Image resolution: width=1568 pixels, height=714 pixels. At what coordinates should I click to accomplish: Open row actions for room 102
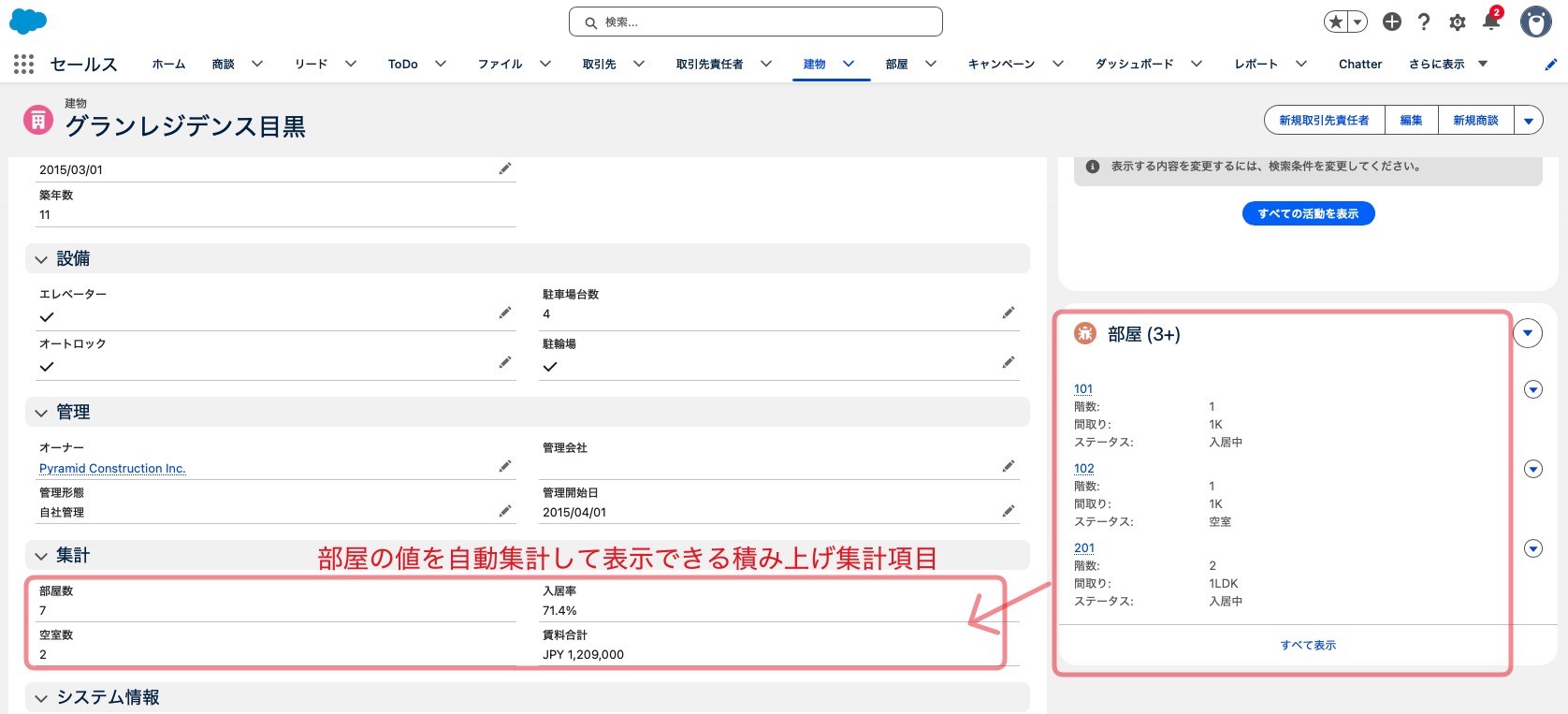(x=1533, y=469)
